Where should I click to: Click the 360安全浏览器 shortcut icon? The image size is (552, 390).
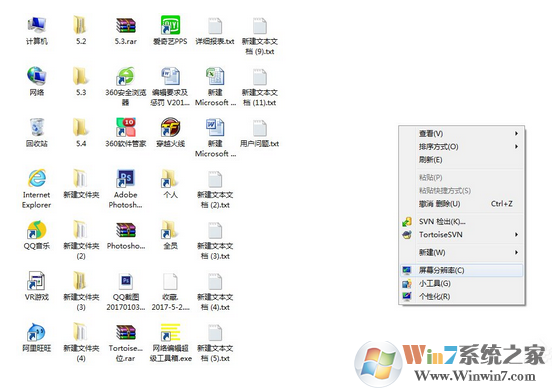tap(126, 87)
